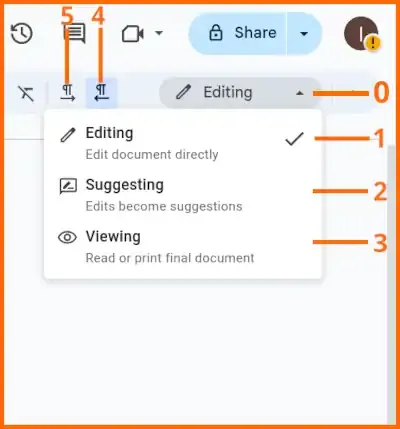This screenshot has height=429, width=400.
Task: Open the account avatar profile
Action: 362,34
